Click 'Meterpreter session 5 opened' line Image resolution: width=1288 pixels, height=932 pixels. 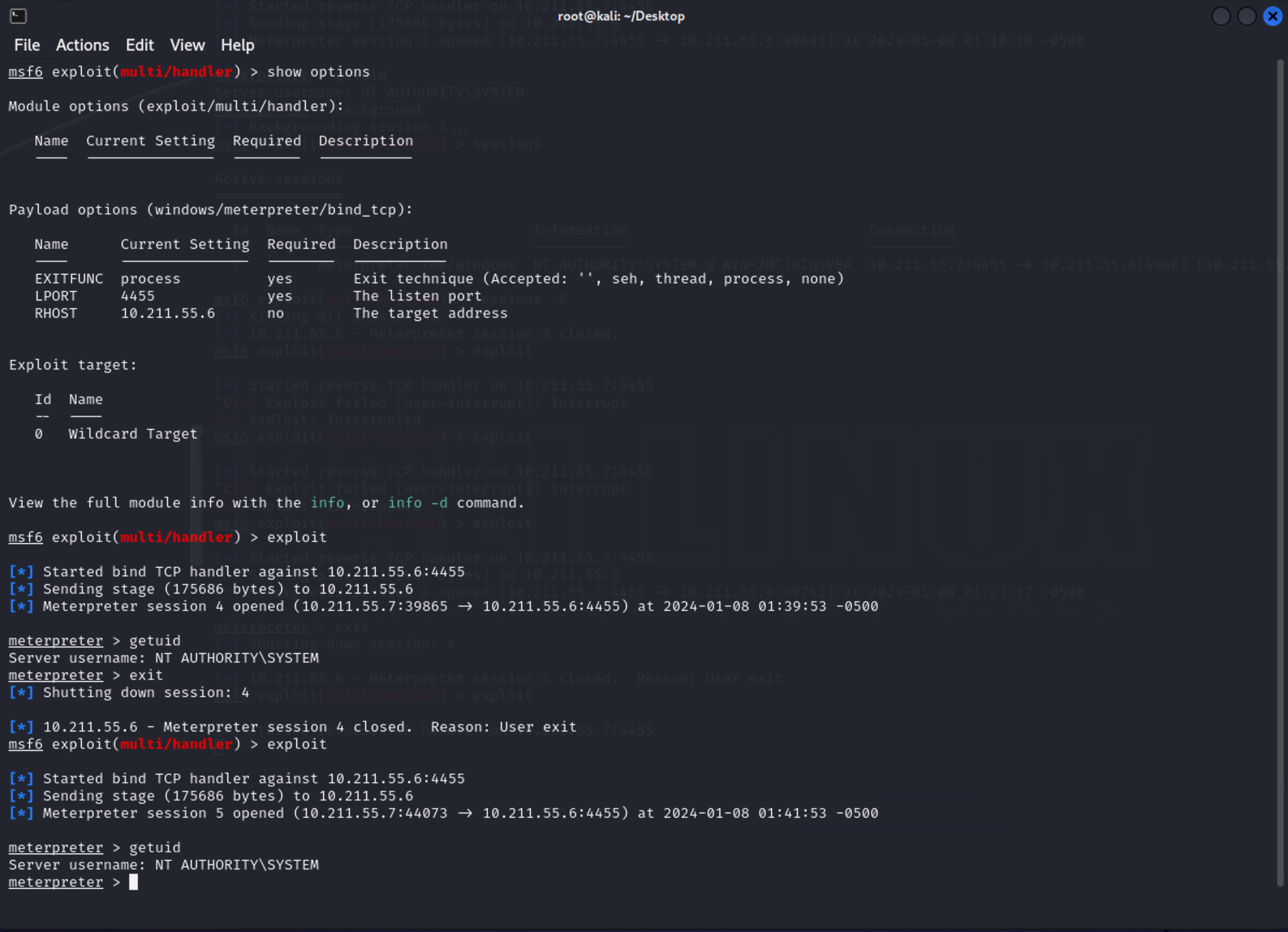[x=163, y=813]
